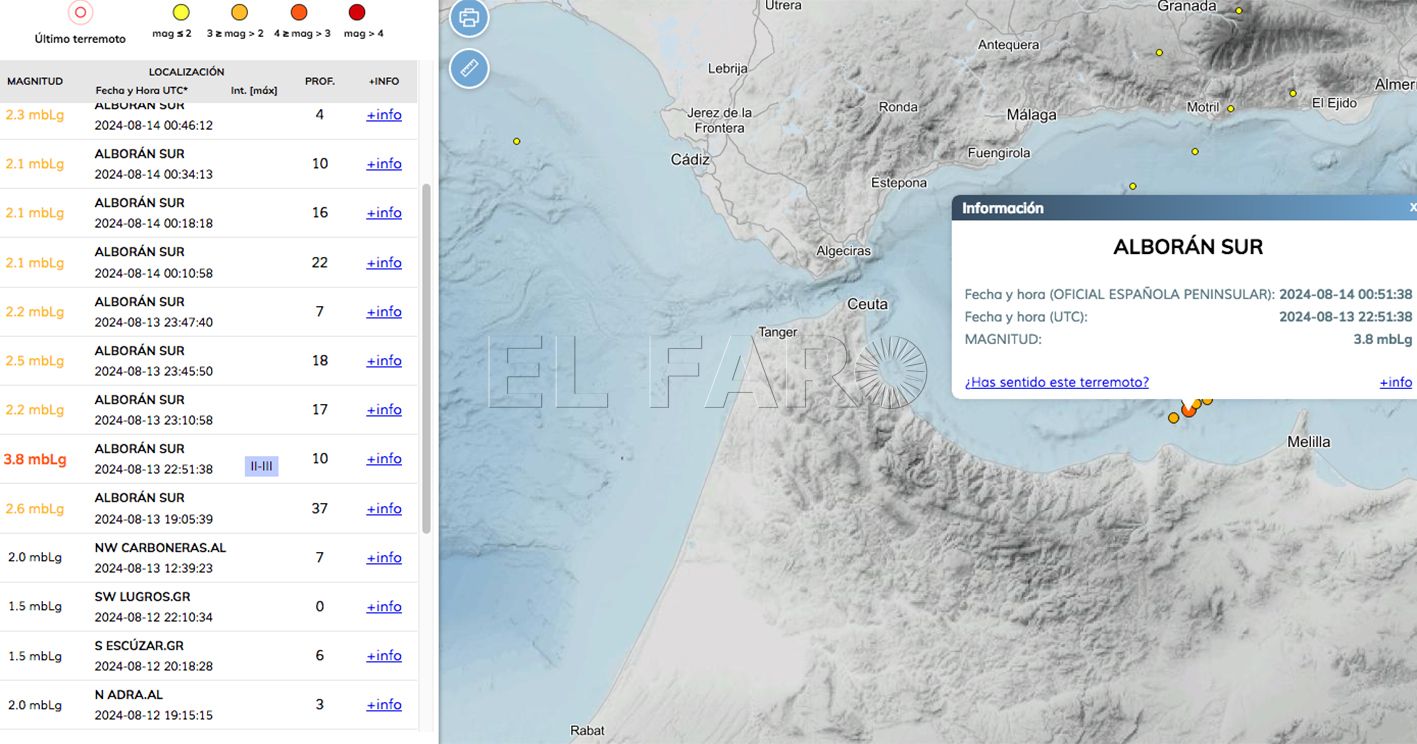The width and height of the screenshot is (1417, 744).
Task: Click the MAGNITUD column header
Action: (35, 81)
